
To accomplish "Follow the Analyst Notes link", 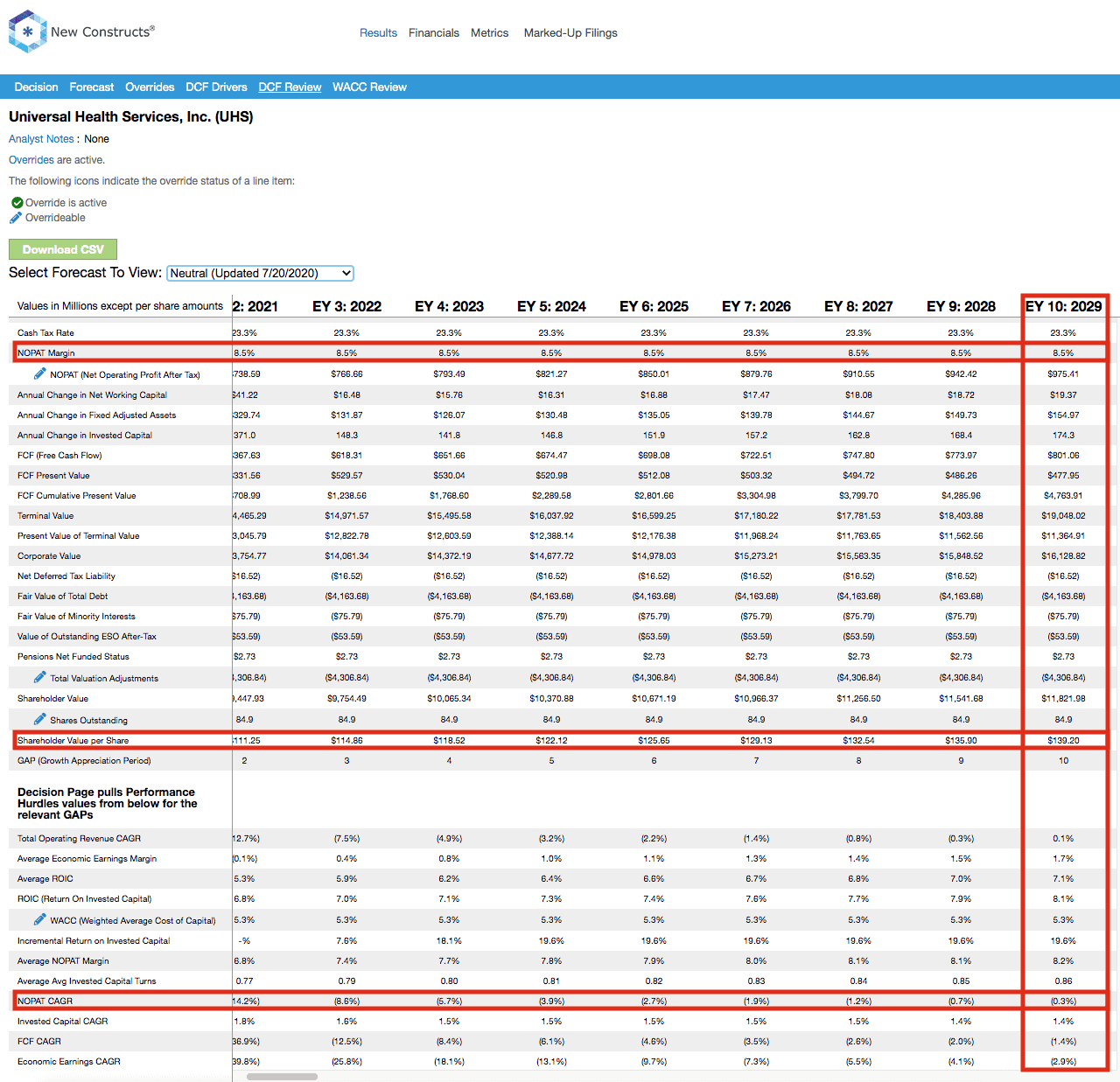I will [x=41, y=139].
